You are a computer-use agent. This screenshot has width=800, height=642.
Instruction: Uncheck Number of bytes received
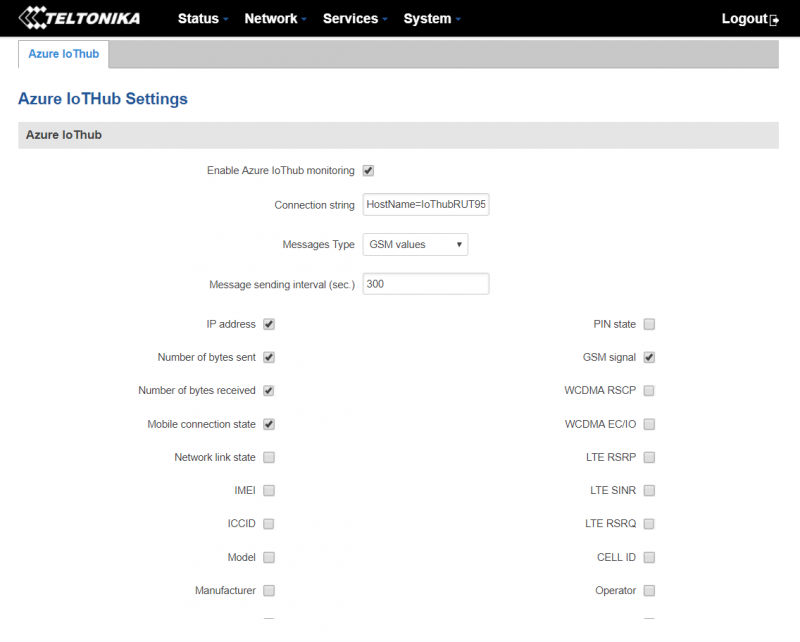pyautogui.click(x=269, y=390)
